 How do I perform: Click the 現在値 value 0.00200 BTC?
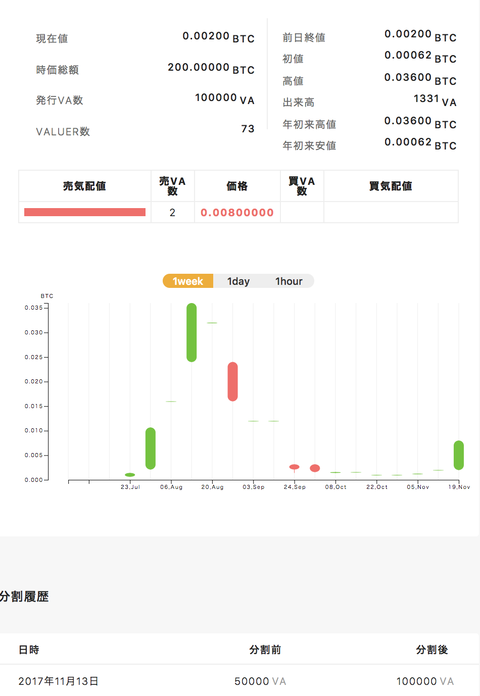[x=218, y=37]
